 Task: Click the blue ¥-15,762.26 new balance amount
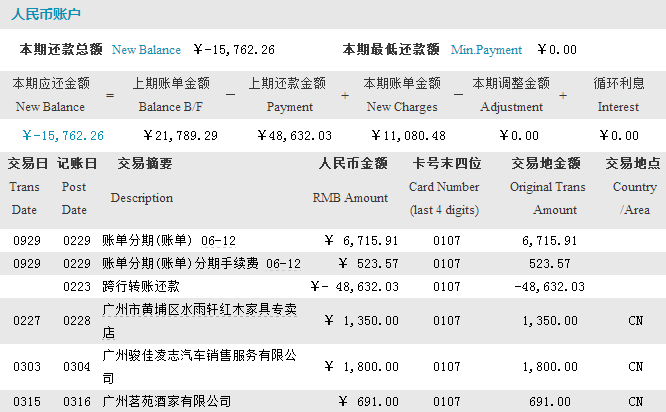[62, 135]
